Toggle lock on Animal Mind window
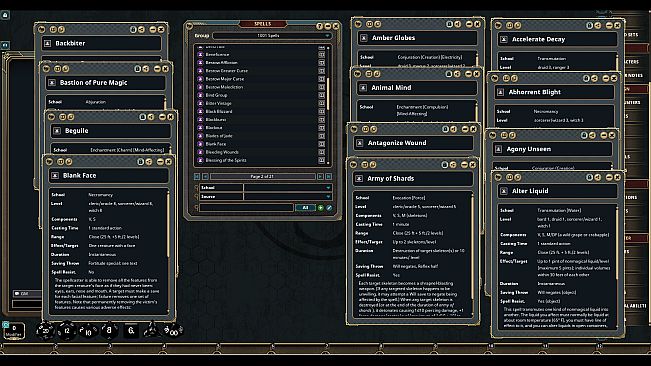The height and width of the screenshot is (366, 651). [448, 74]
